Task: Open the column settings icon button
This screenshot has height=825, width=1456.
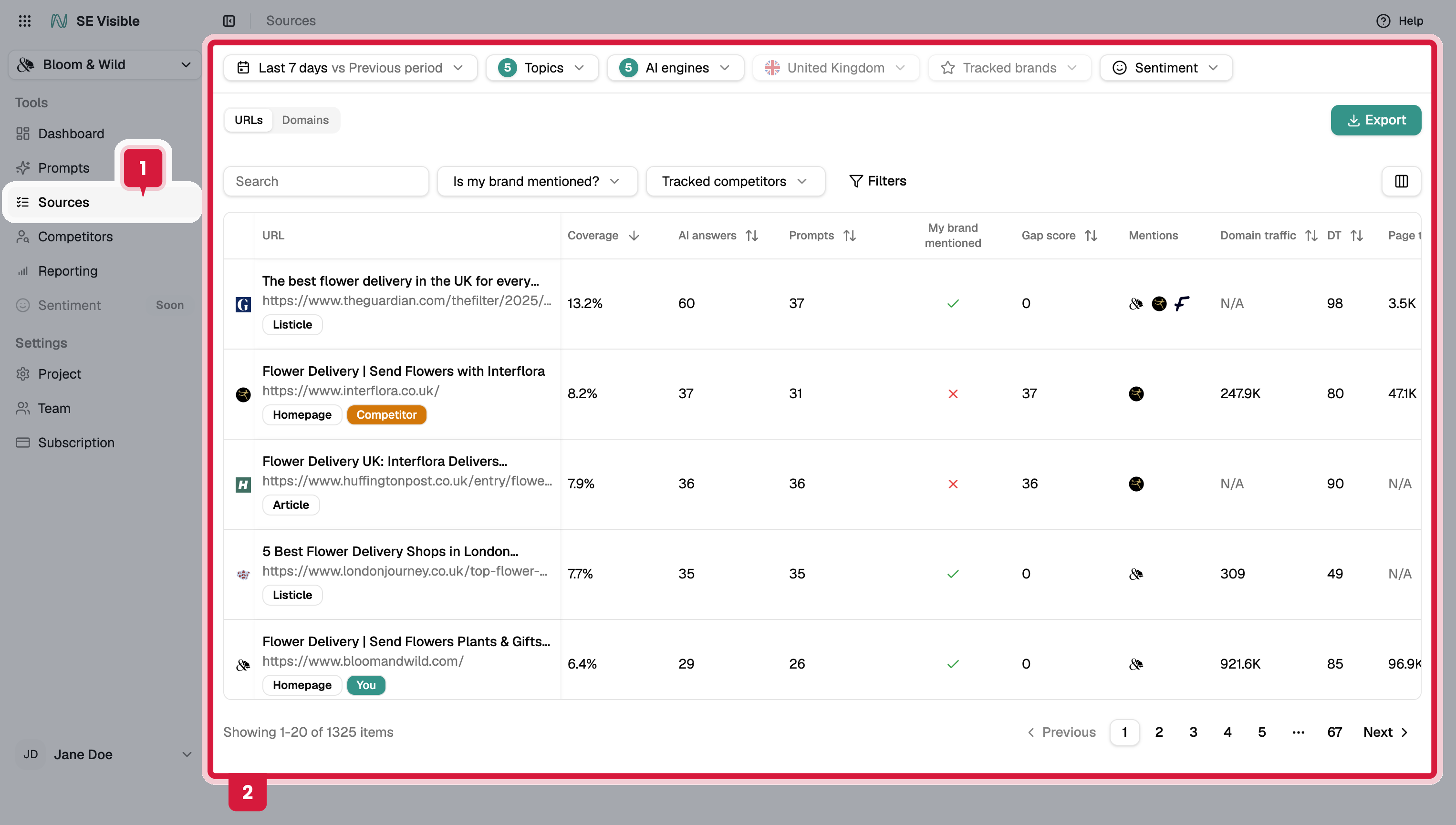Action: tap(1401, 181)
